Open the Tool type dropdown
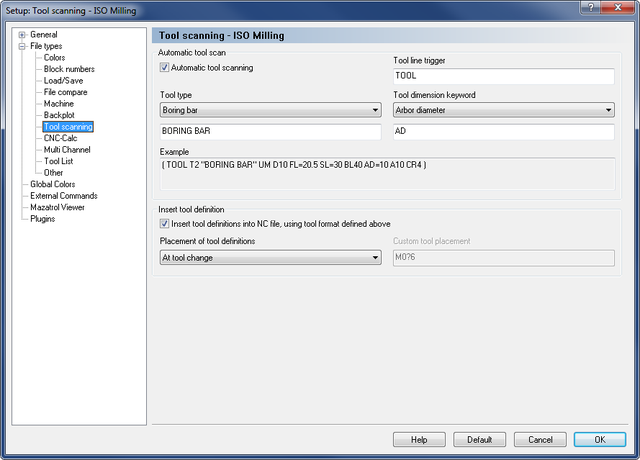Viewport: 640px width, 460px height. coord(271,110)
